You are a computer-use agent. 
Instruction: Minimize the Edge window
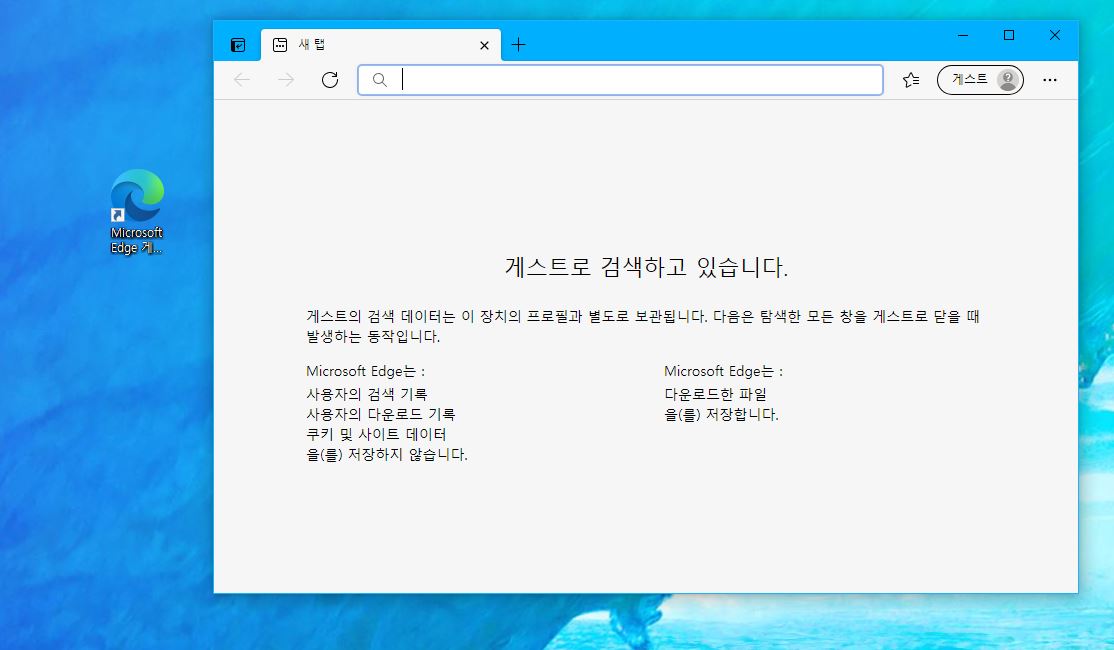(963, 35)
